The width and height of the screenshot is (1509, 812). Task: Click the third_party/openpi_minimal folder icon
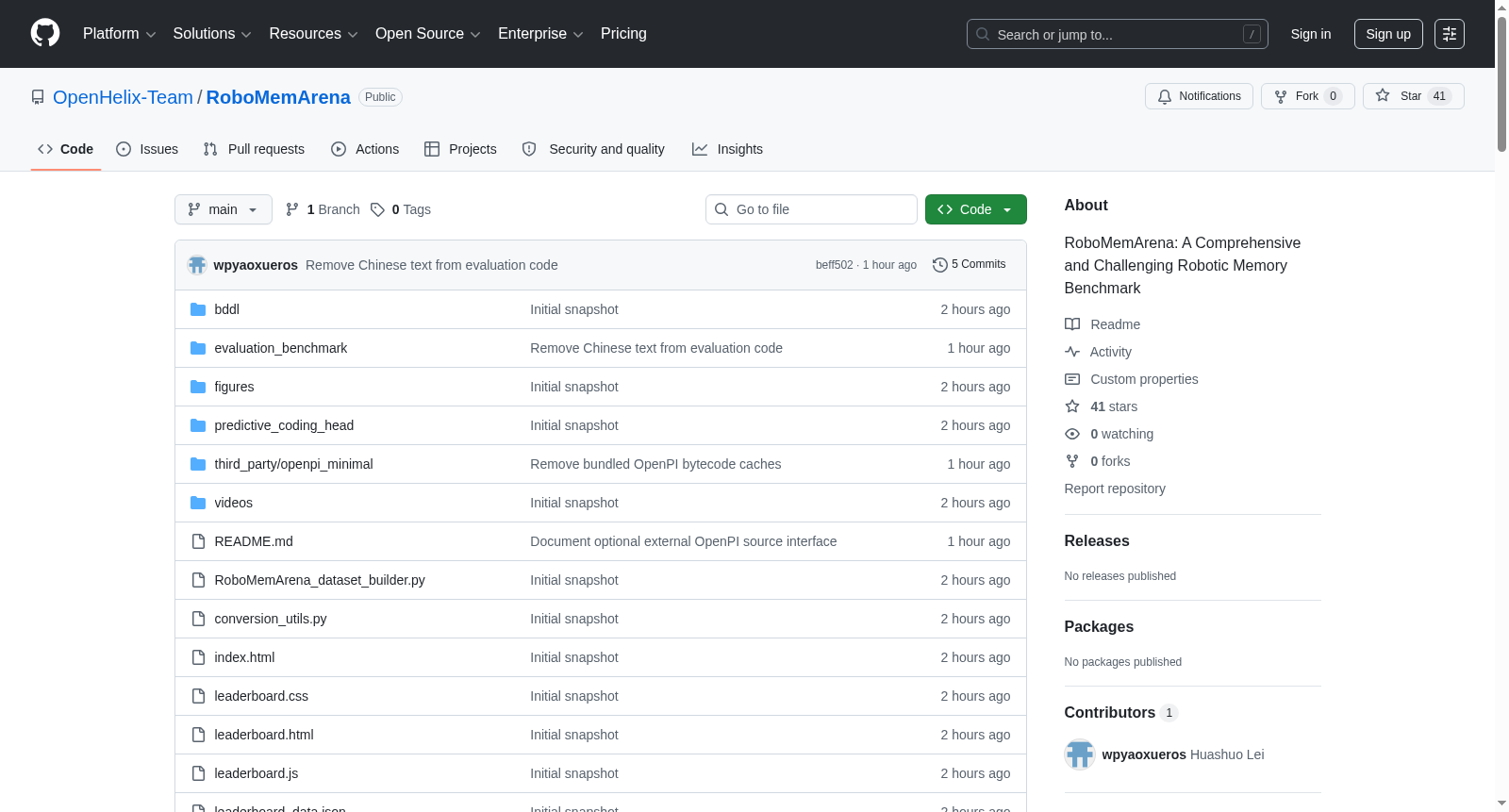tap(198, 464)
